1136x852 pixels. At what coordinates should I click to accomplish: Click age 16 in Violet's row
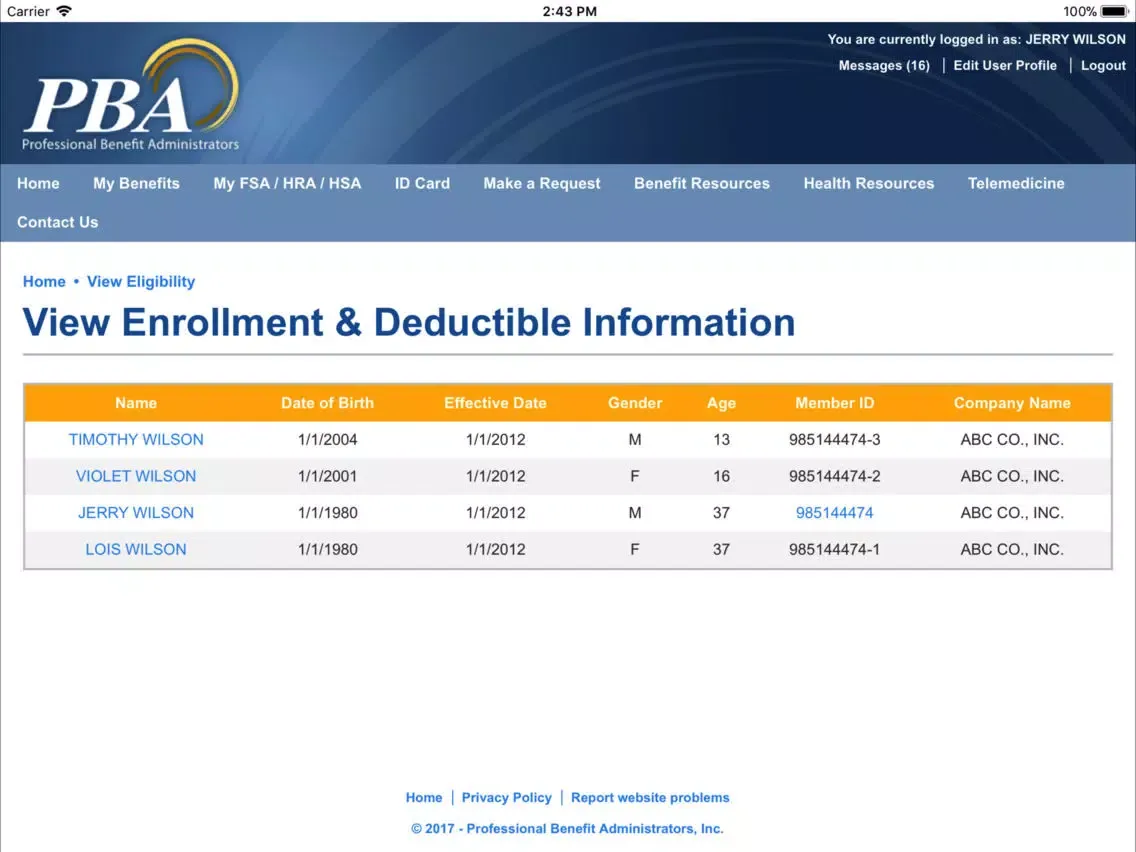pyautogui.click(x=721, y=476)
